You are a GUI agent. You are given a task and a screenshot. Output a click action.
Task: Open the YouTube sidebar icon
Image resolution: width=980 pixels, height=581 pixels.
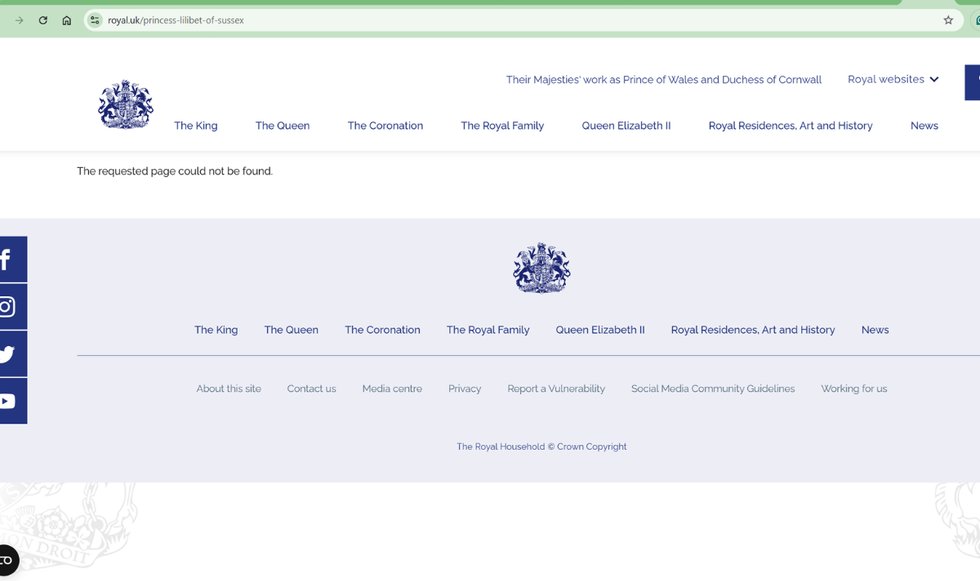click(12, 400)
